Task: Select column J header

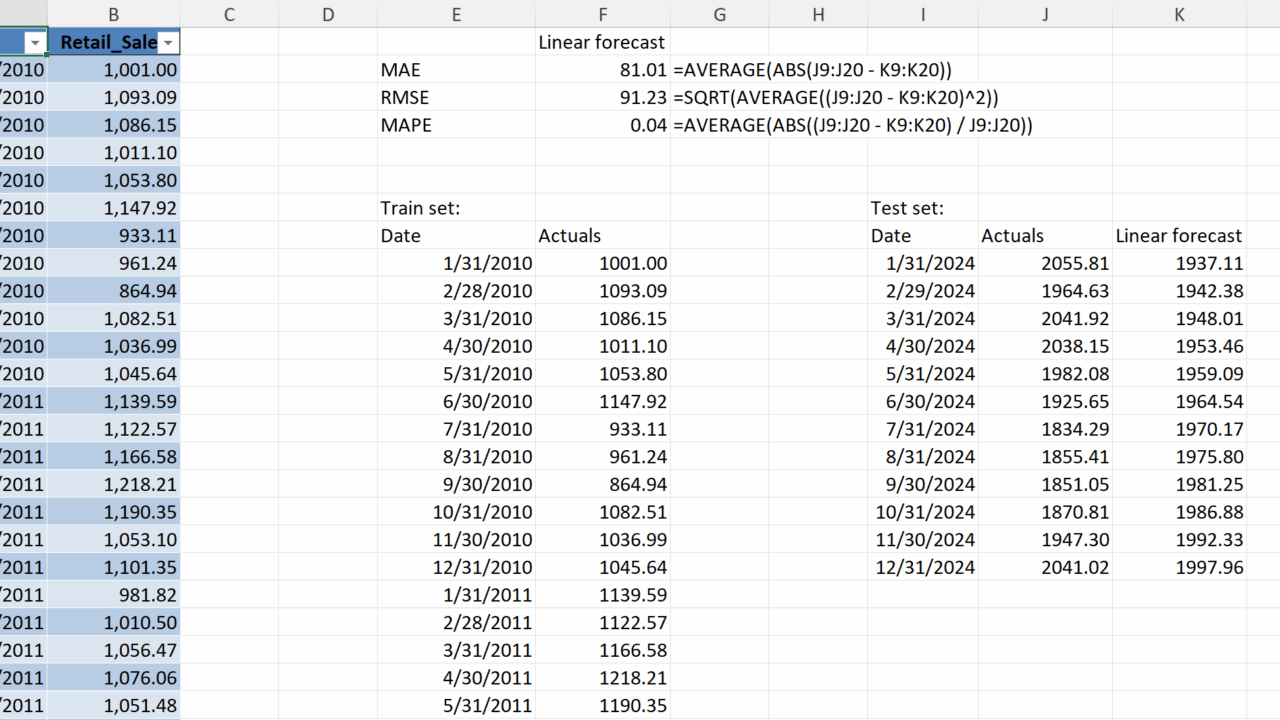Action: pyautogui.click(x=1045, y=14)
